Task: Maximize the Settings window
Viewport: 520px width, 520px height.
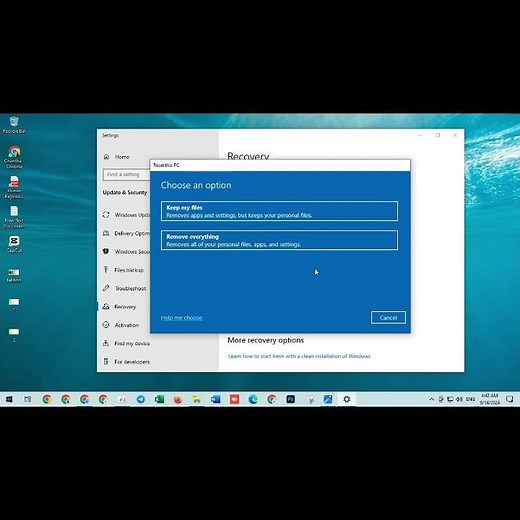Action: coord(438,135)
